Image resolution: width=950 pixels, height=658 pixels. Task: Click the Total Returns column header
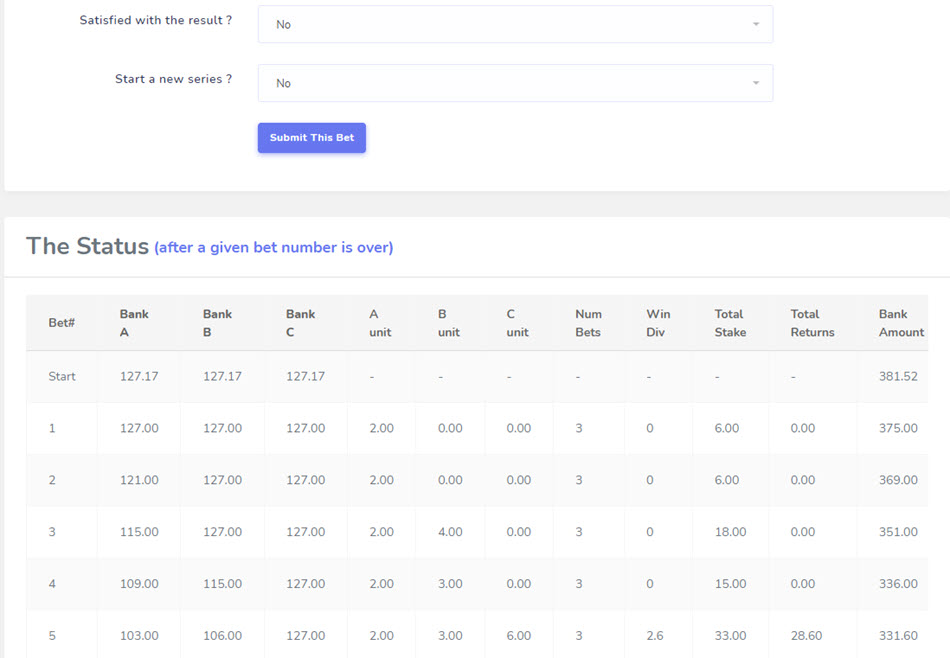click(812, 323)
